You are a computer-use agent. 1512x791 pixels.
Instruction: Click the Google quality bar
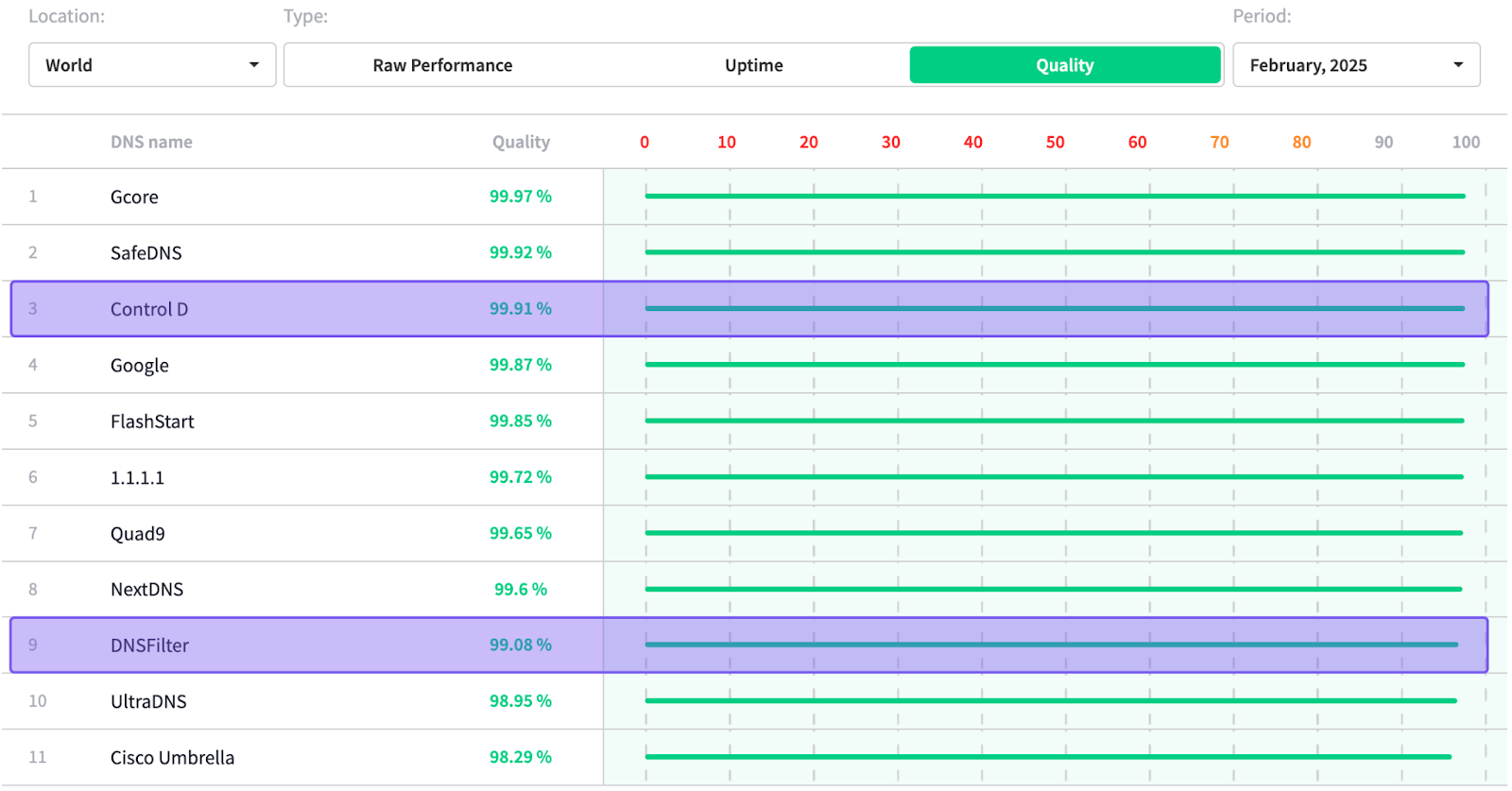(x=1055, y=364)
